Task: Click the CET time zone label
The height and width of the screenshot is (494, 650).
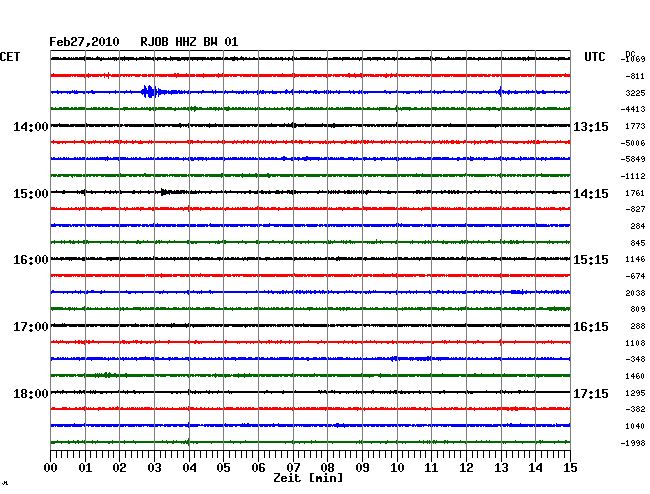Action: pos(10,57)
